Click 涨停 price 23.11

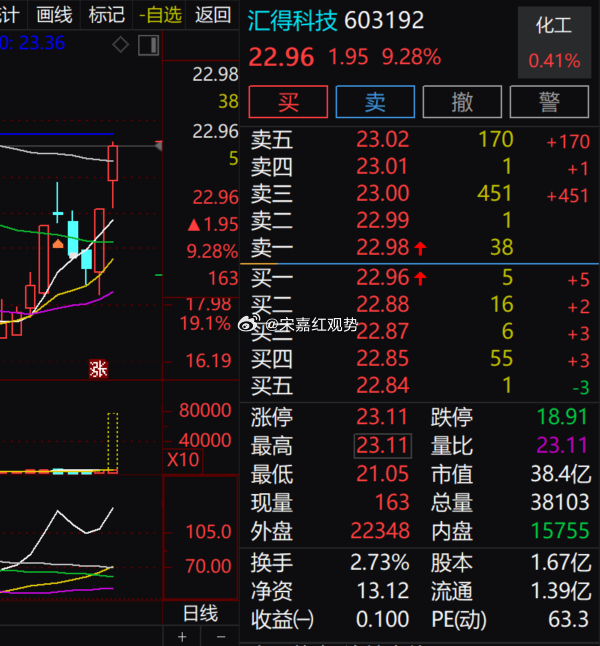(x=382, y=417)
